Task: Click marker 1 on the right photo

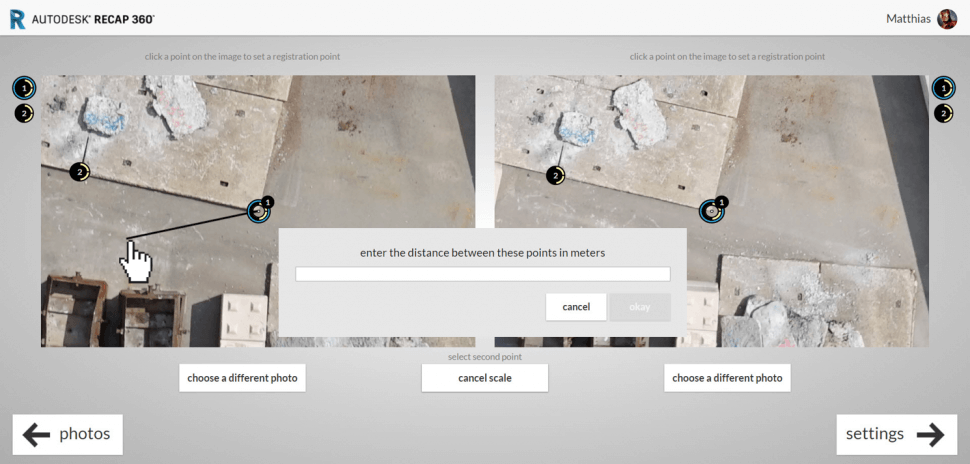Action: 712,211
